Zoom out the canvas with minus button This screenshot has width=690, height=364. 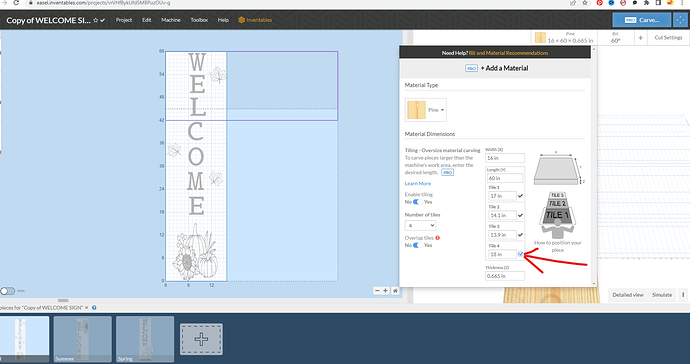click(377, 290)
